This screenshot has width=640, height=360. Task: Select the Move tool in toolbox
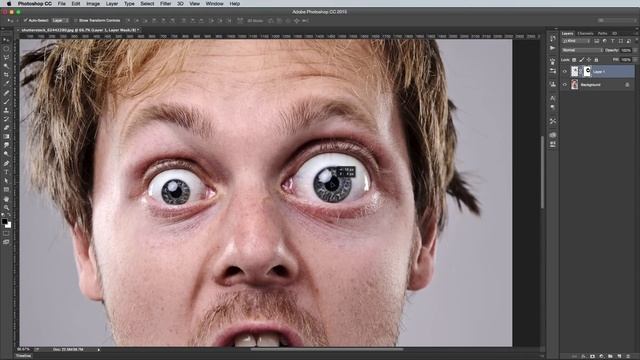(x=6, y=40)
